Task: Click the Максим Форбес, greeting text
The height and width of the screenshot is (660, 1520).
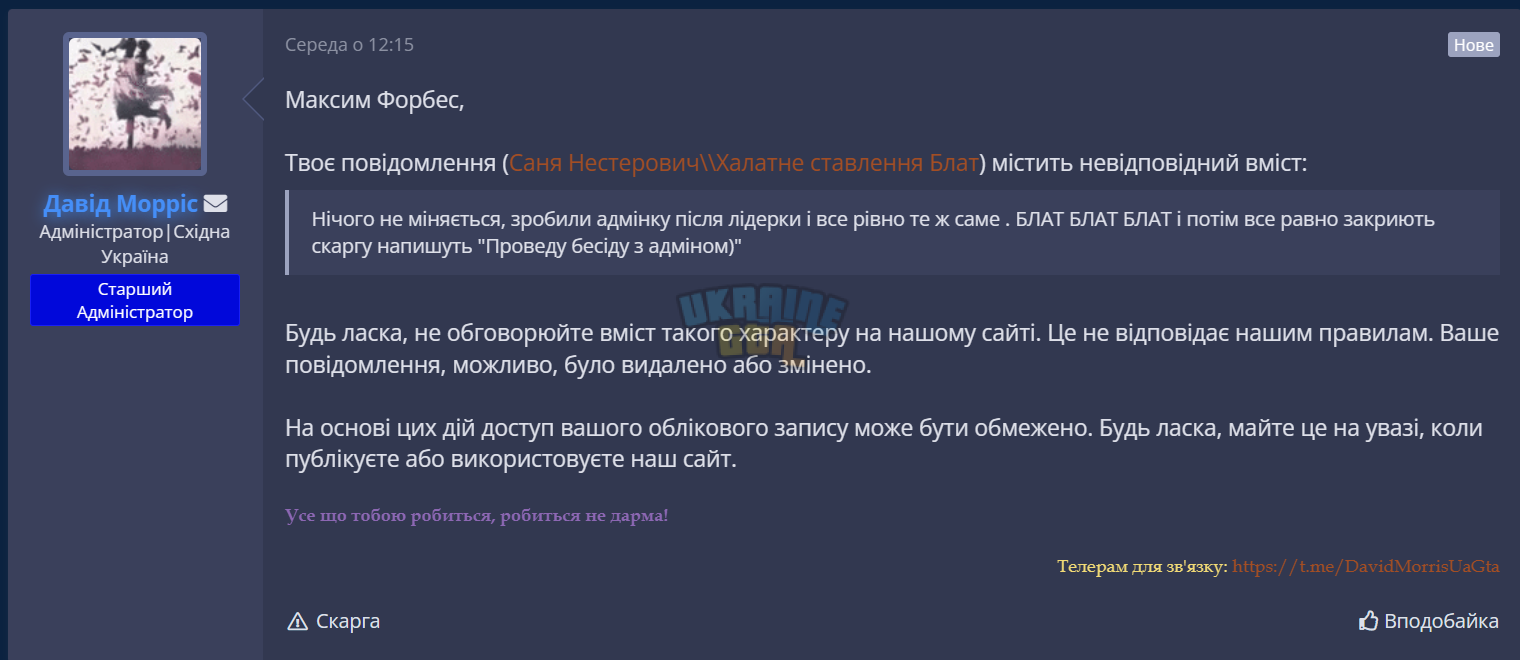Action: coord(375,100)
